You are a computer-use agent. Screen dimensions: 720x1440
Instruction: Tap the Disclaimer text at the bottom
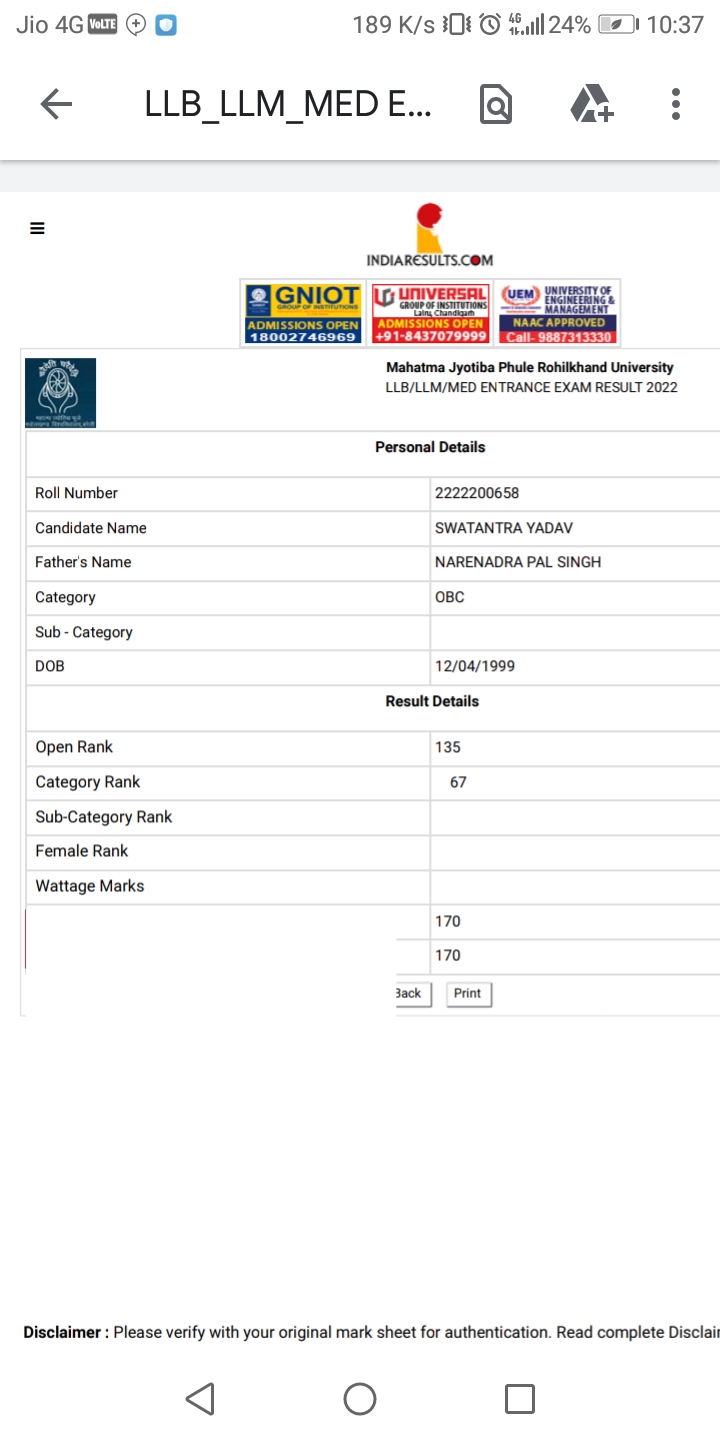[x=371, y=1332]
